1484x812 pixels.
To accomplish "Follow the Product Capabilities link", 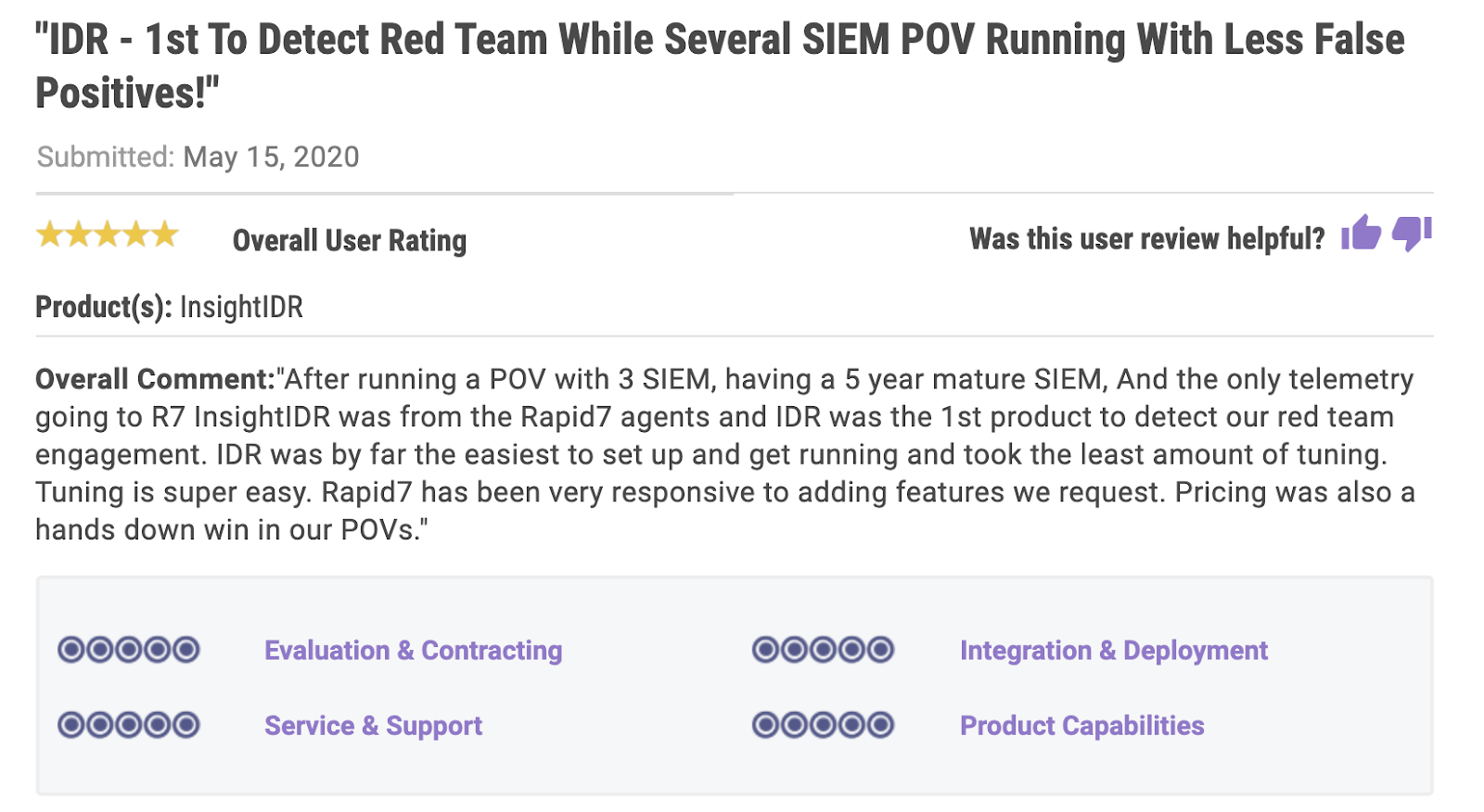I will pyautogui.click(x=1081, y=726).
